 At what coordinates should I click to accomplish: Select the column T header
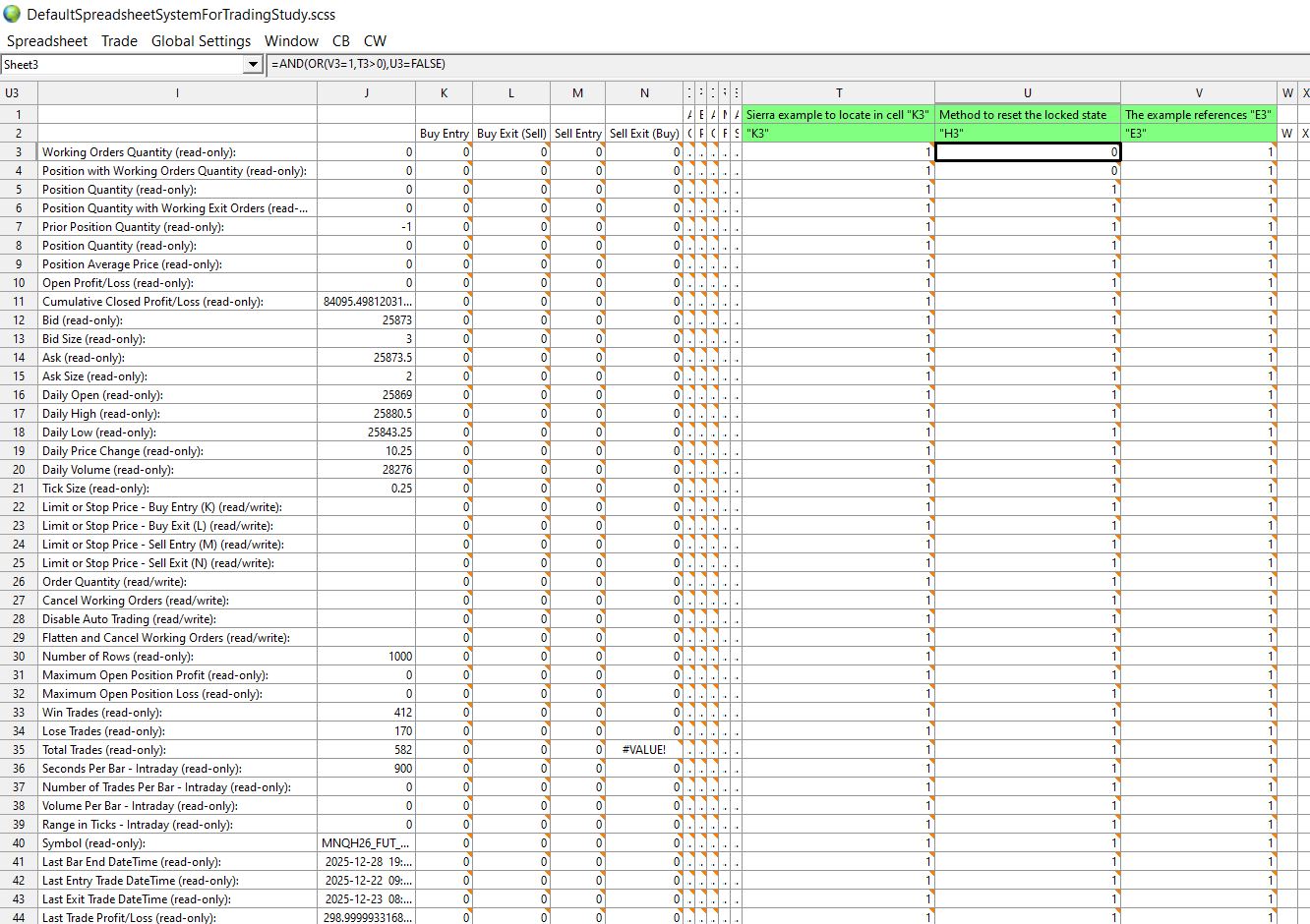839,93
